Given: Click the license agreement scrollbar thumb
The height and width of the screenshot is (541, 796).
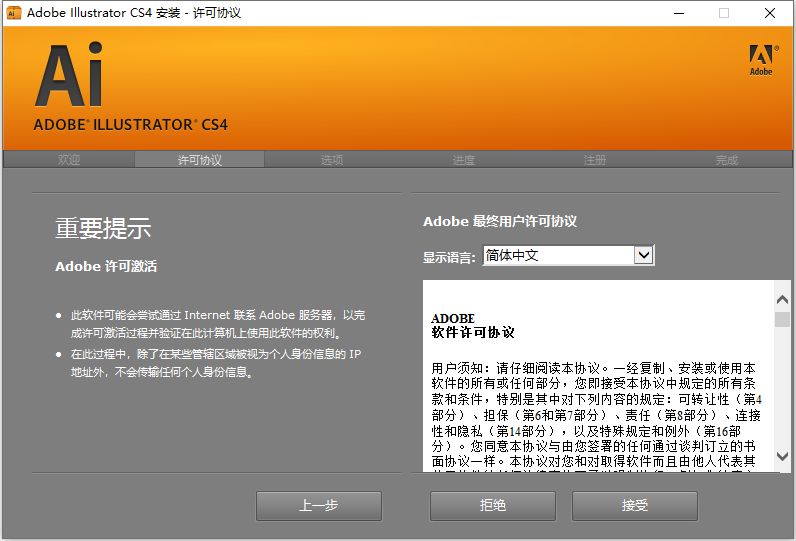Looking at the screenshot, I should [782, 319].
